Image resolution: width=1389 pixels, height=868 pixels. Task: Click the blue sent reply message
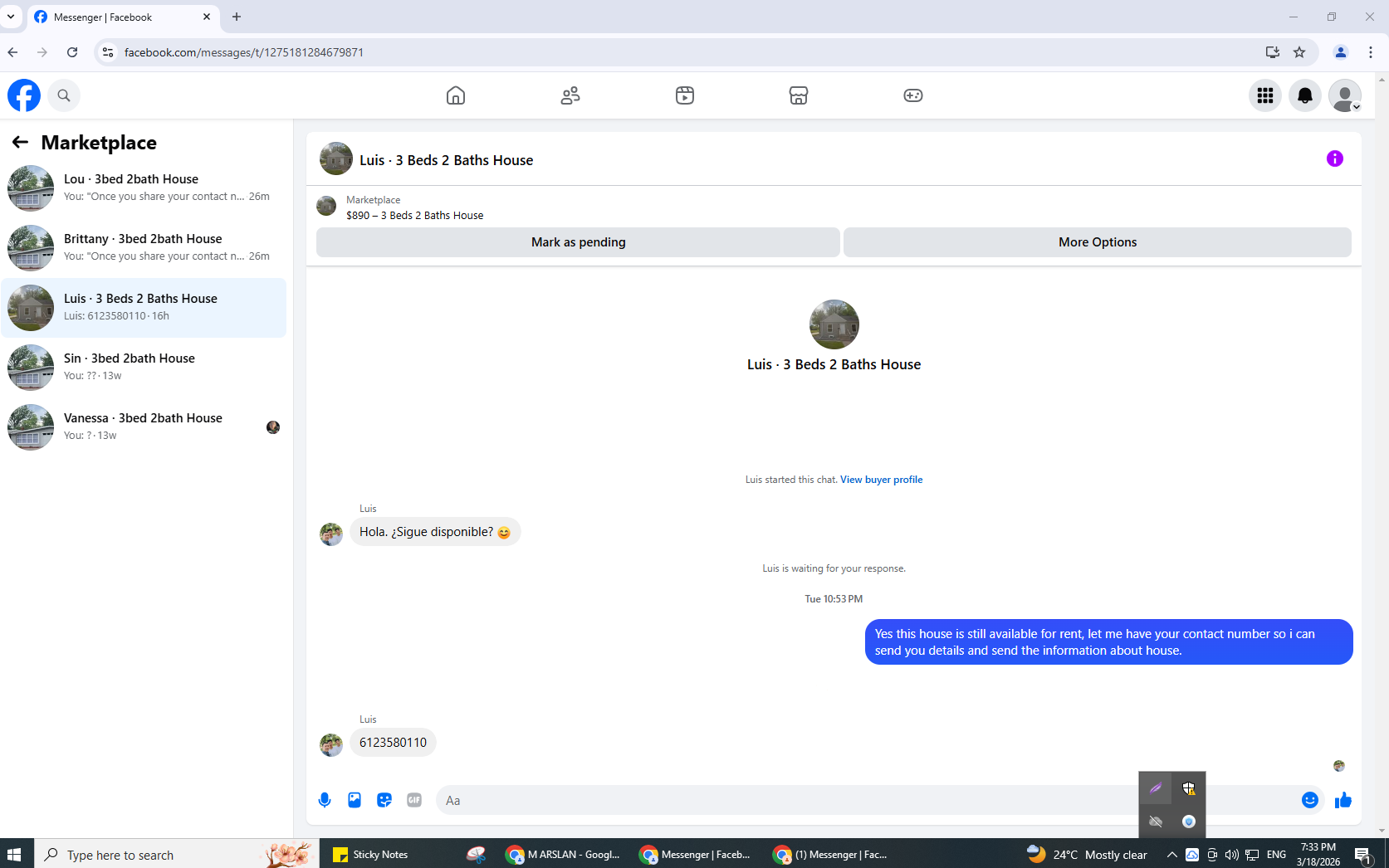pos(1108,642)
